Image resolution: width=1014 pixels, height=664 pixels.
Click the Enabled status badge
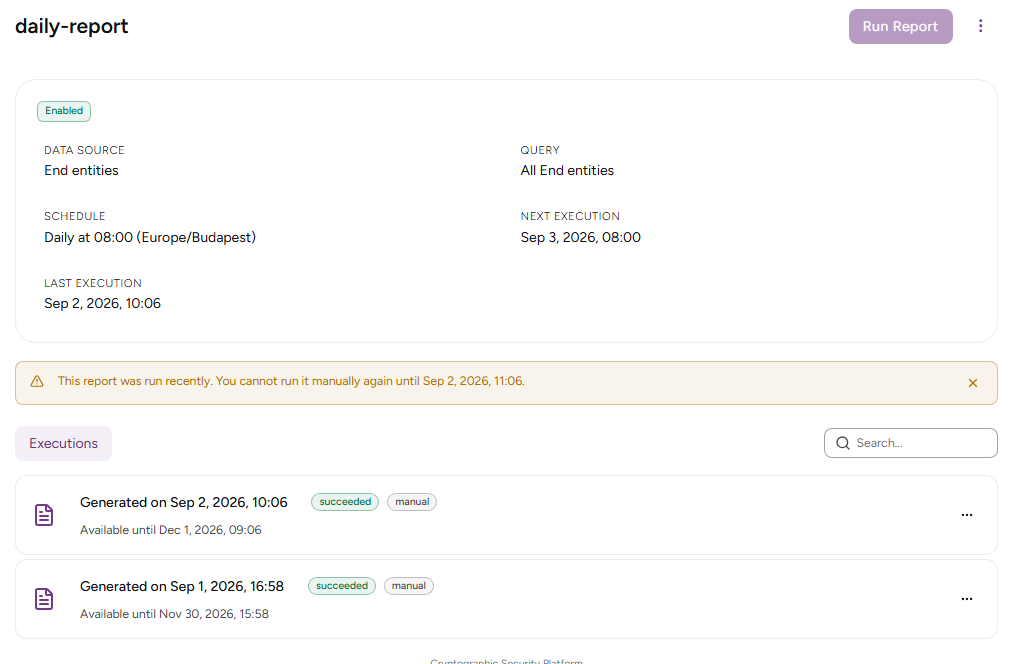pos(64,111)
